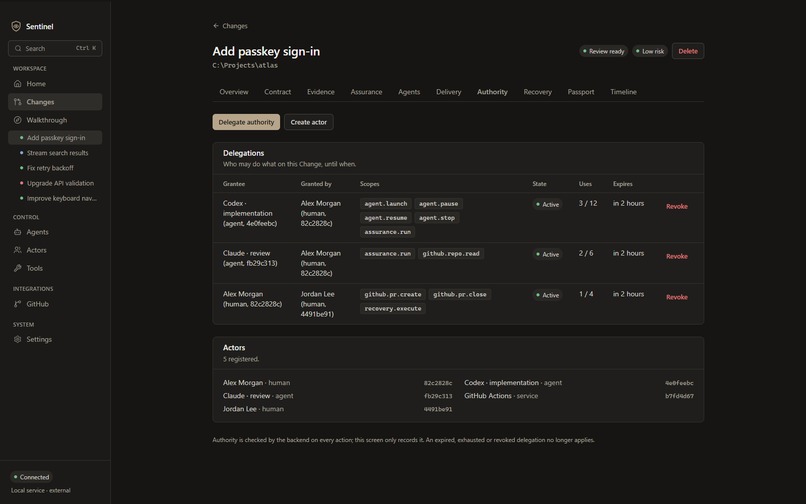The image size is (806, 504).
Task: Switch to the Contract tab
Action: (x=278, y=92)
